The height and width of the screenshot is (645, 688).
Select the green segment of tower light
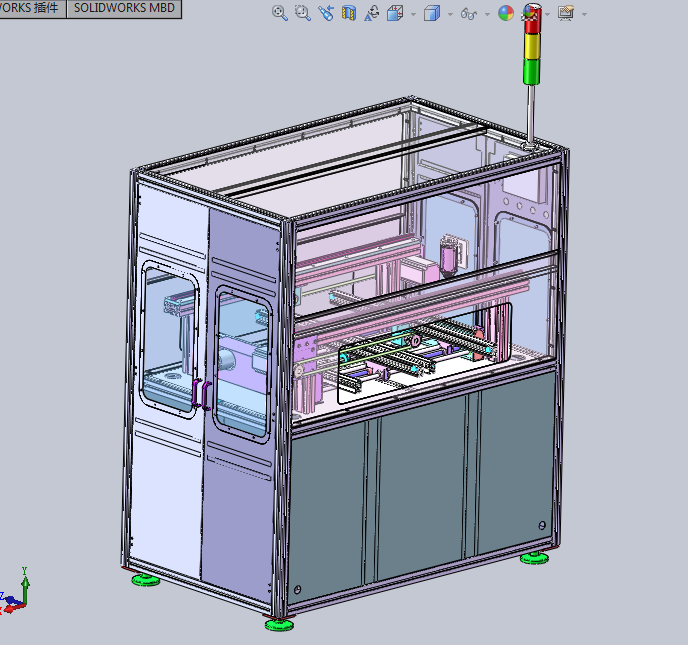click(x=532, y=71)
